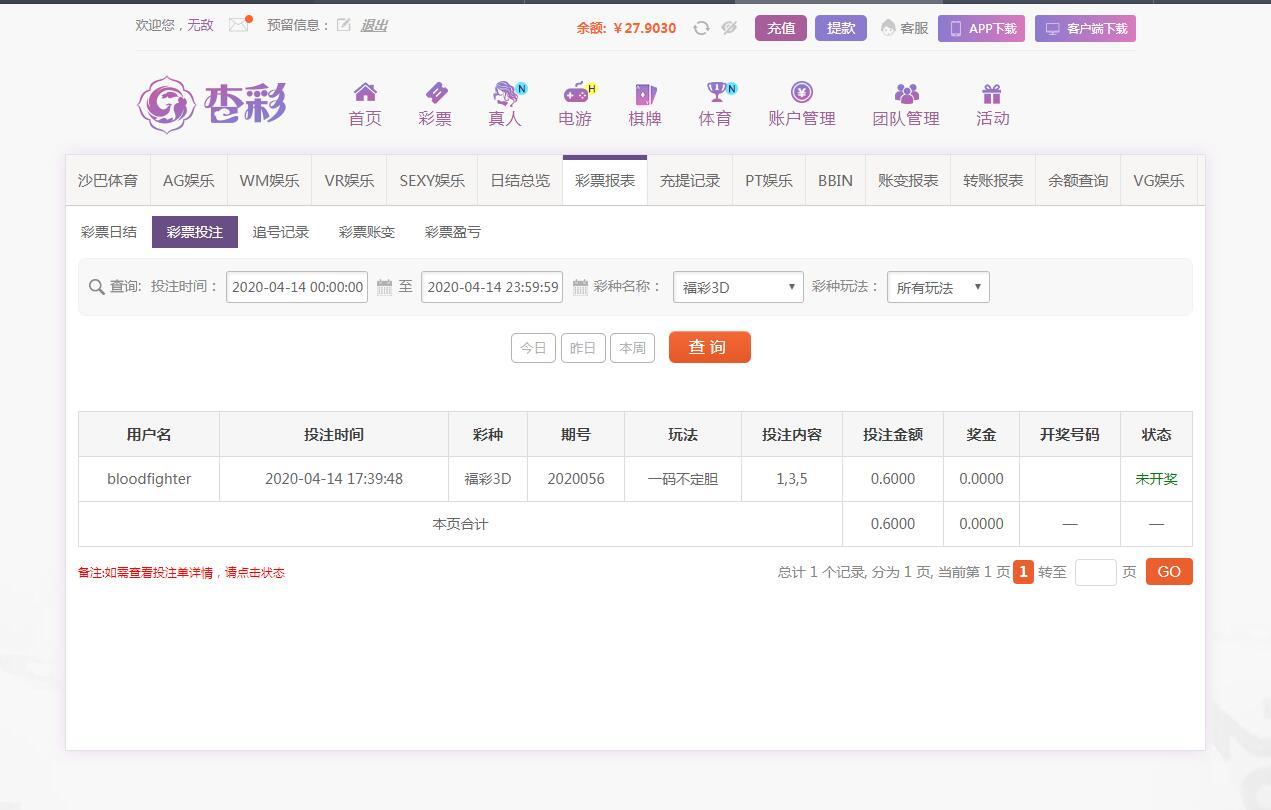Open calendar picker for end time
Viewport: 1271px width, 810px height.
(580, 287)
